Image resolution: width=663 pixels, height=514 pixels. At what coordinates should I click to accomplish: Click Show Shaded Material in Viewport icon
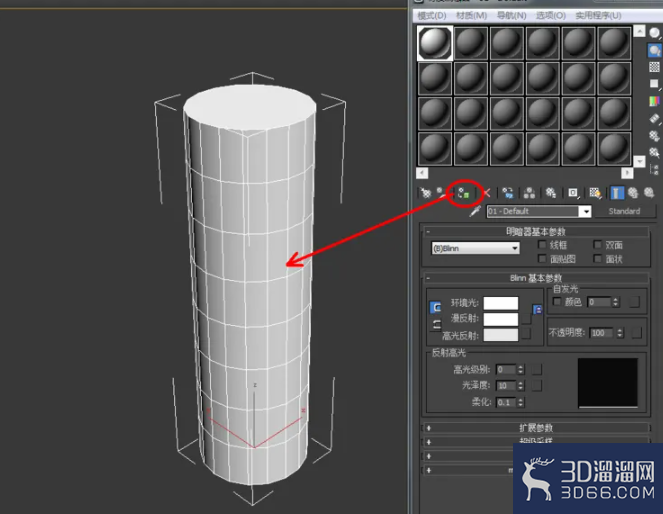[595, 193]
